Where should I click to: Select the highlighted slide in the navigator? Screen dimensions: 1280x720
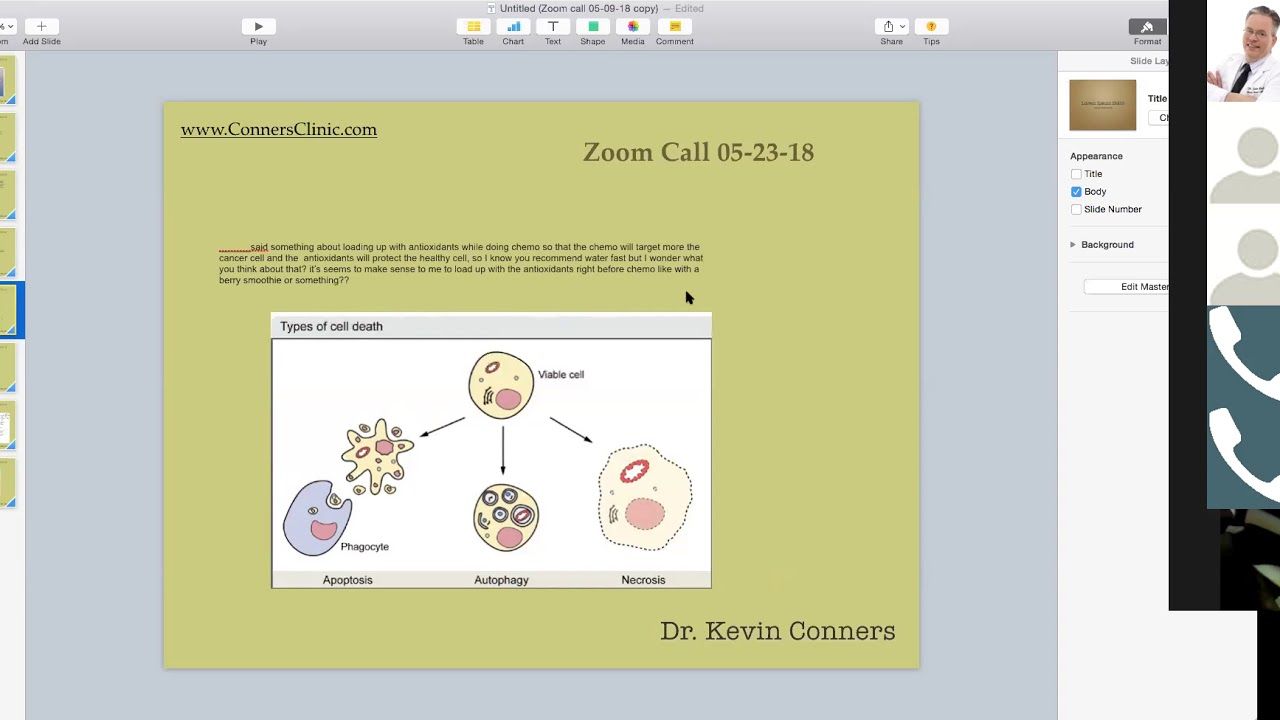pos(8,310)
